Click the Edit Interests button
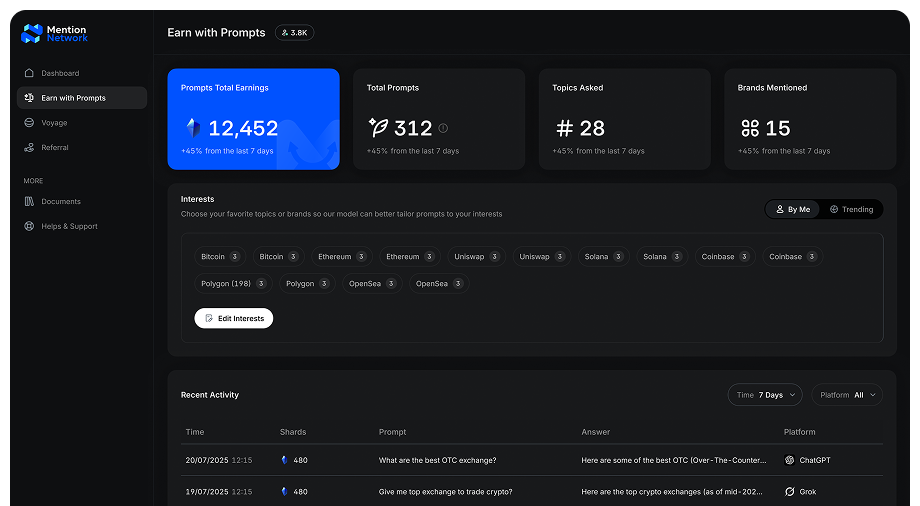Image resolution: width=920 pixels, height=506 pixels. click(233, 318)
